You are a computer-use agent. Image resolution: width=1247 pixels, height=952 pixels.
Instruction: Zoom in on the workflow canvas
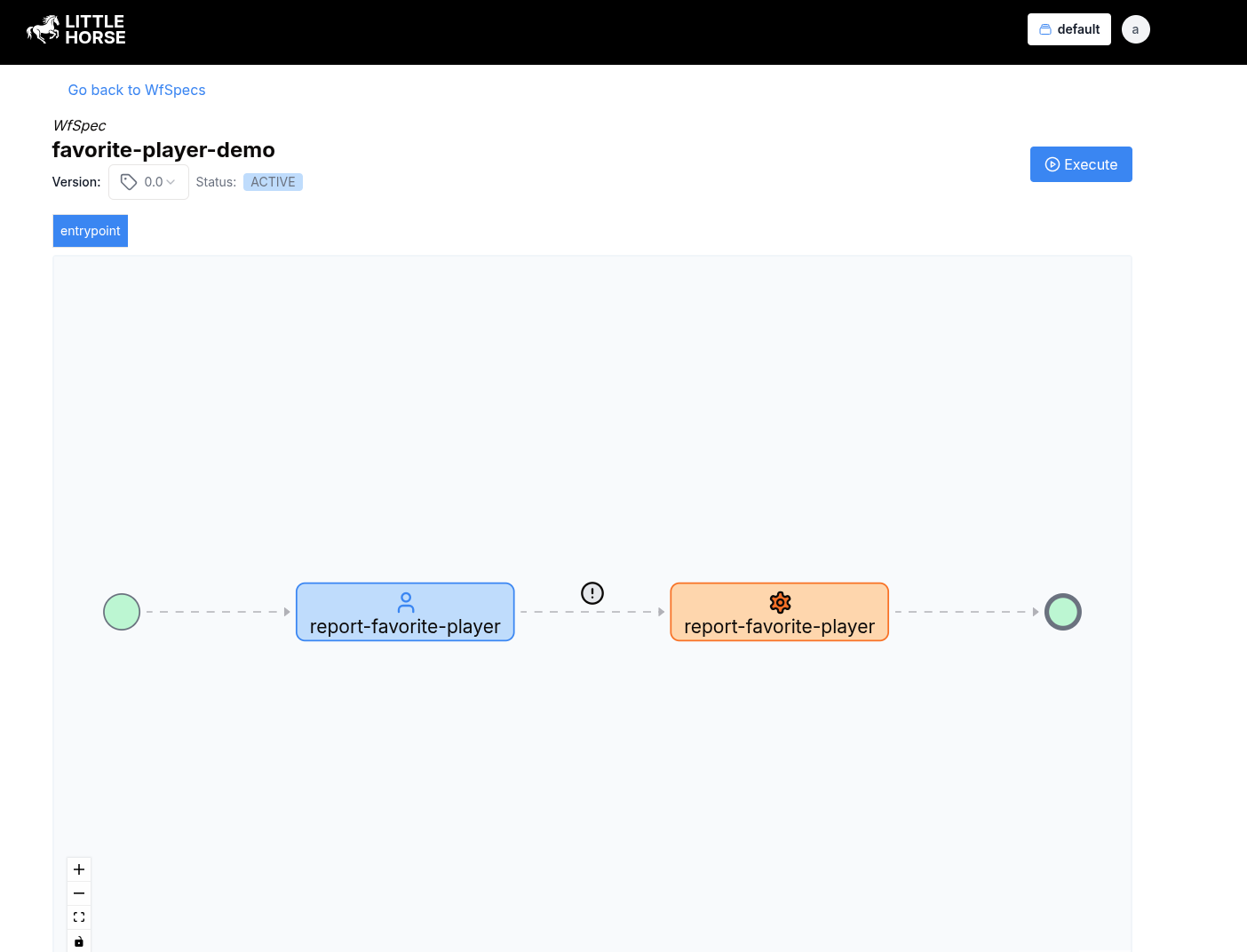coord(78,869)
